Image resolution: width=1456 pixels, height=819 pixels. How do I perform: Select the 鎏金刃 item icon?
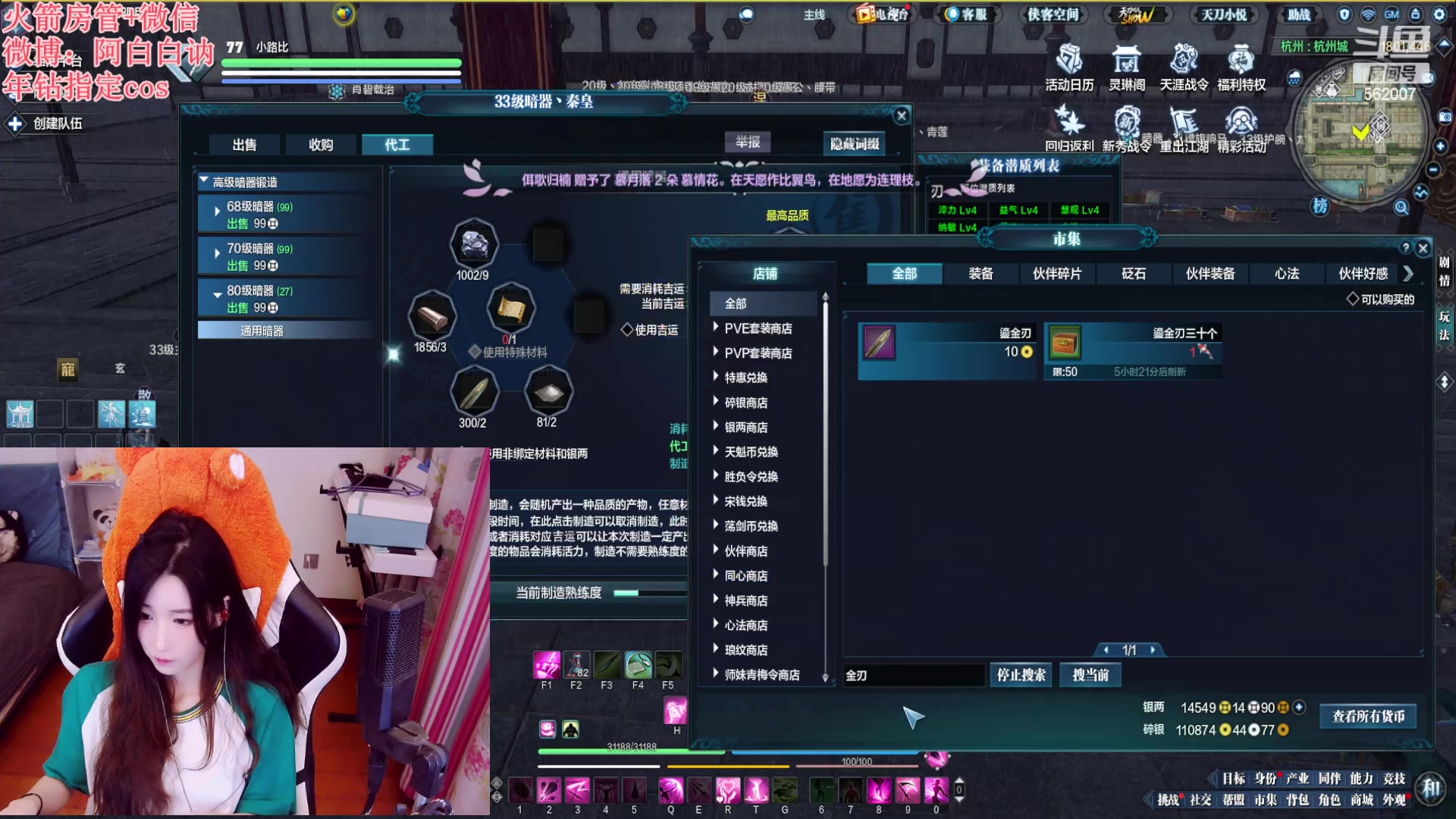(880, 343)
